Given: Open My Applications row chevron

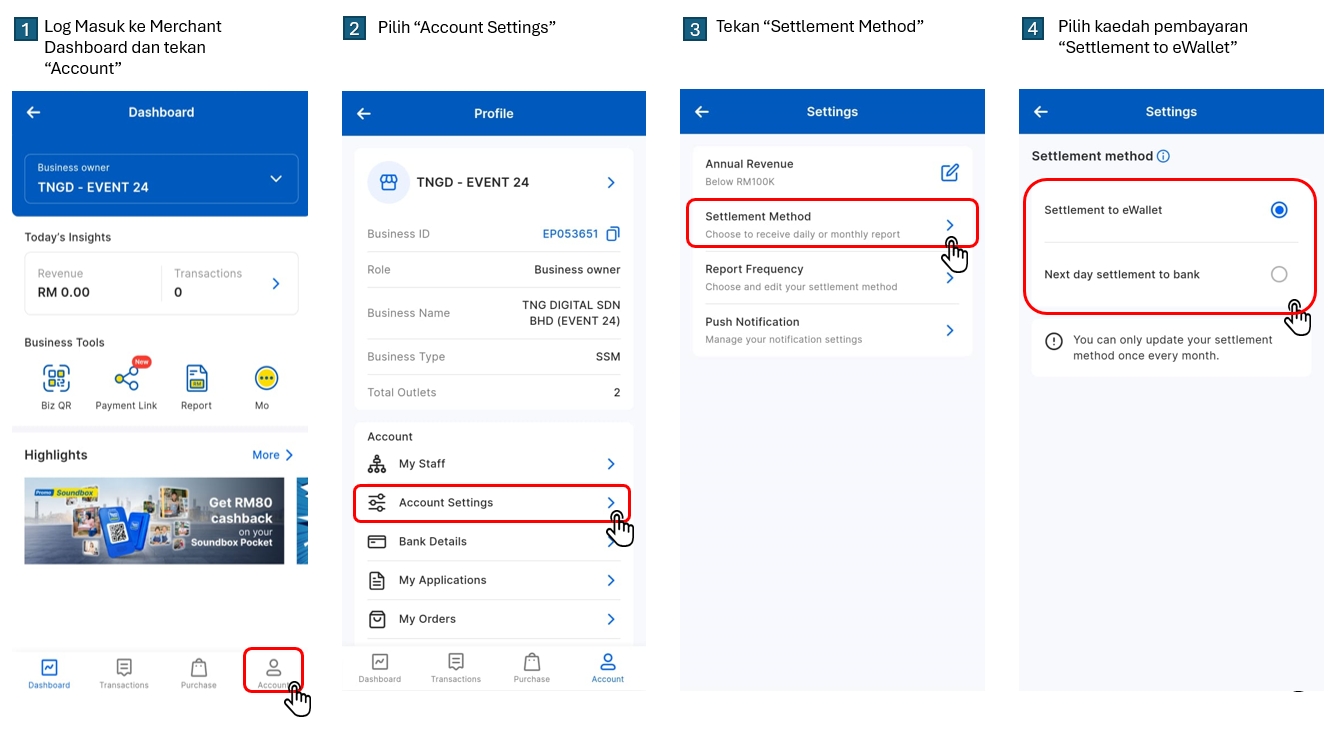Looking at the screenshot, I should [x=611, y=580].
